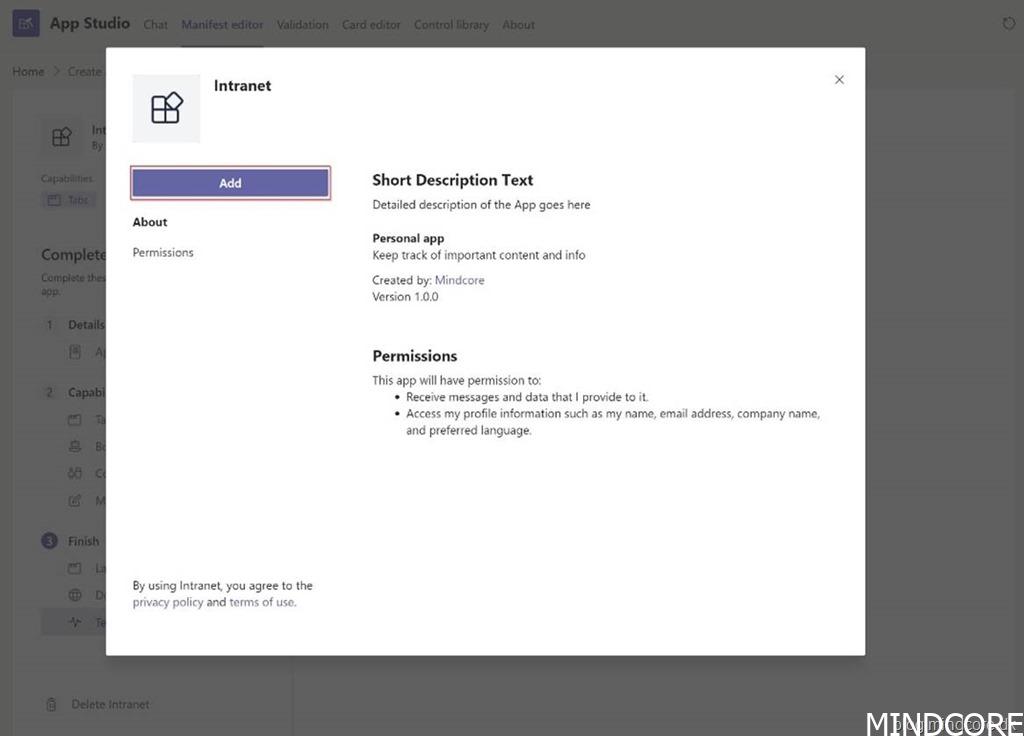Click the Intranet app icon in dialog

166,108
